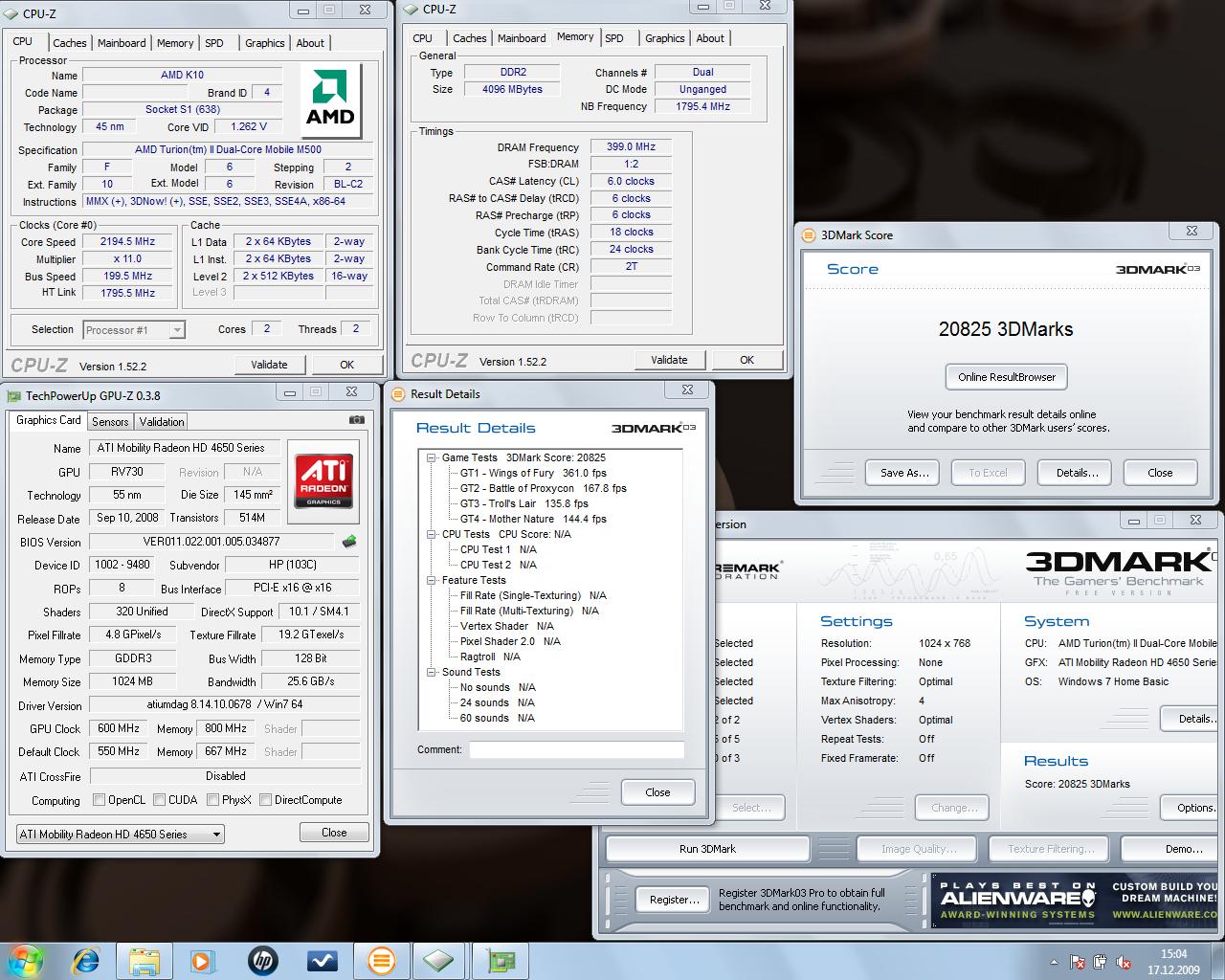Viewport: 1225px width, 980px height.
Task: Click the power plug tray icon
Action: (x=1101, y=962)
